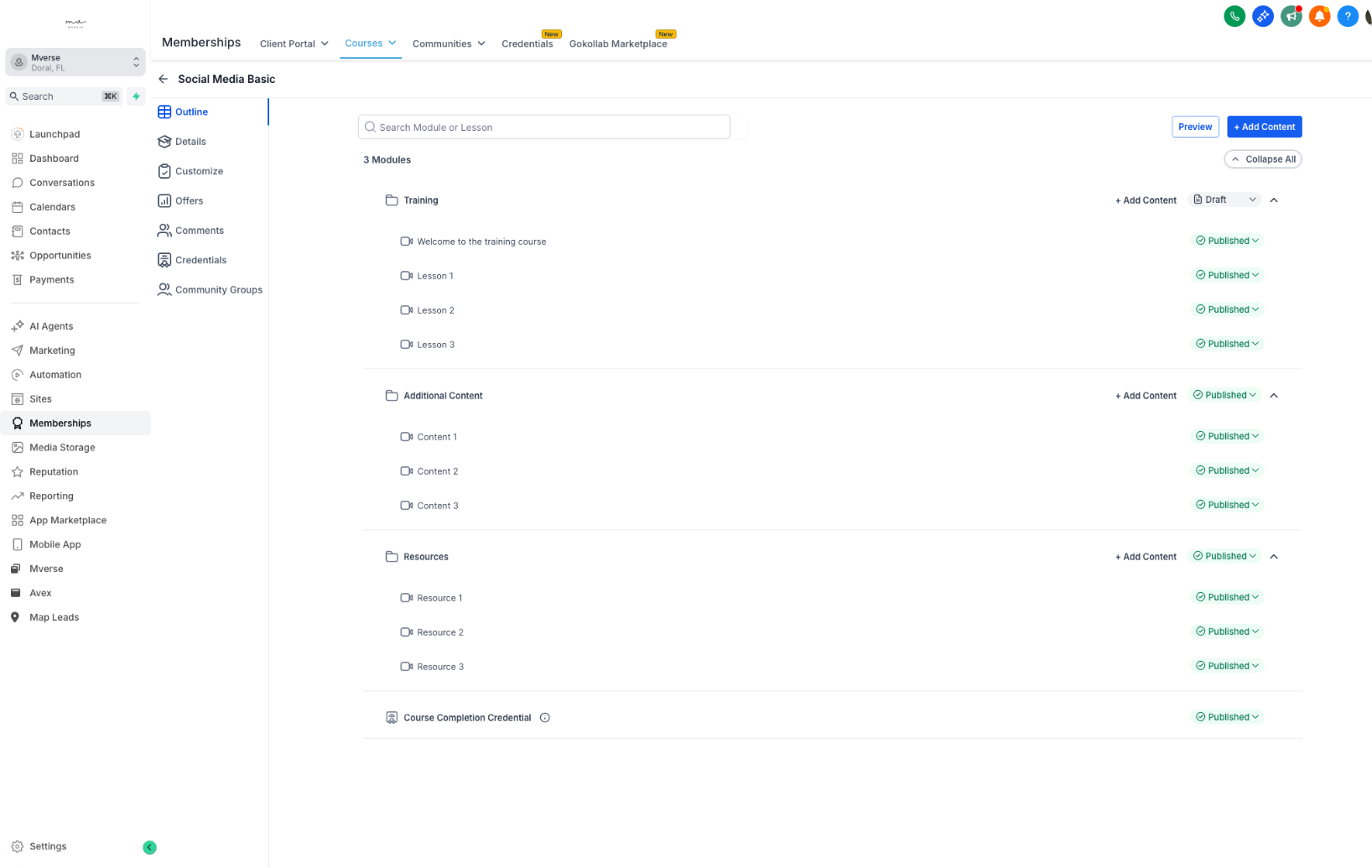Click the Contacts icon in sidebar

click(18, 231)
